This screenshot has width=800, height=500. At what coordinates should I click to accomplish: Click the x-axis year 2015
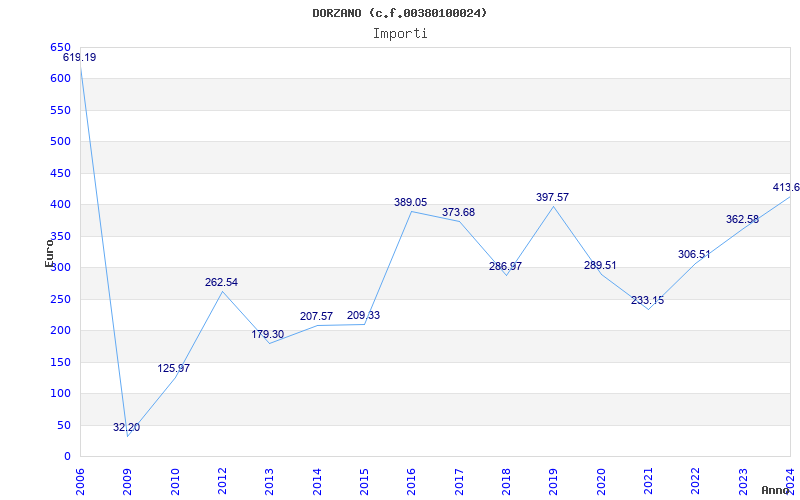click(x=364, y=482)
